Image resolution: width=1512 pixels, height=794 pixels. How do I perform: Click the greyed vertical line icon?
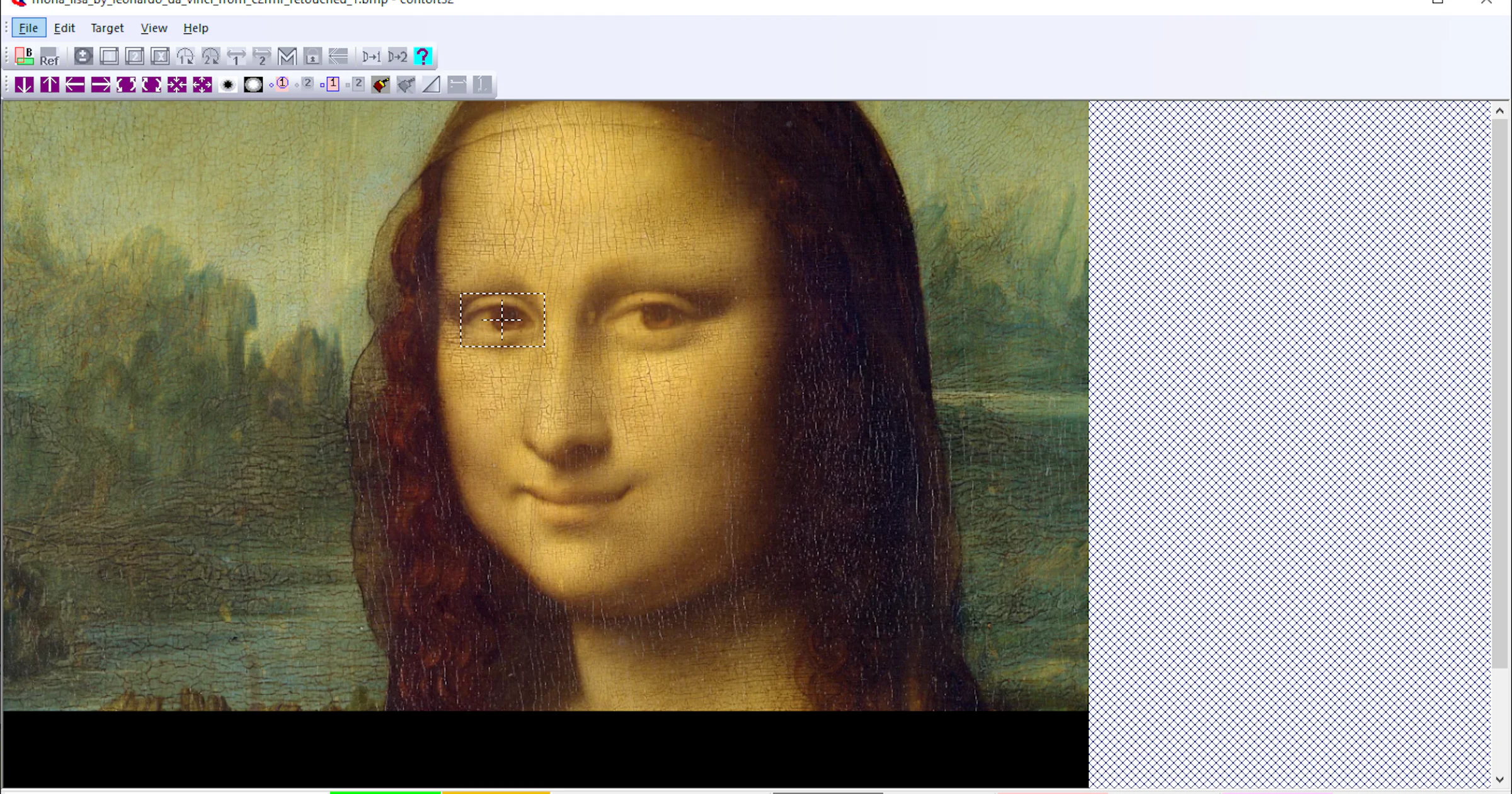pos(483,84)
